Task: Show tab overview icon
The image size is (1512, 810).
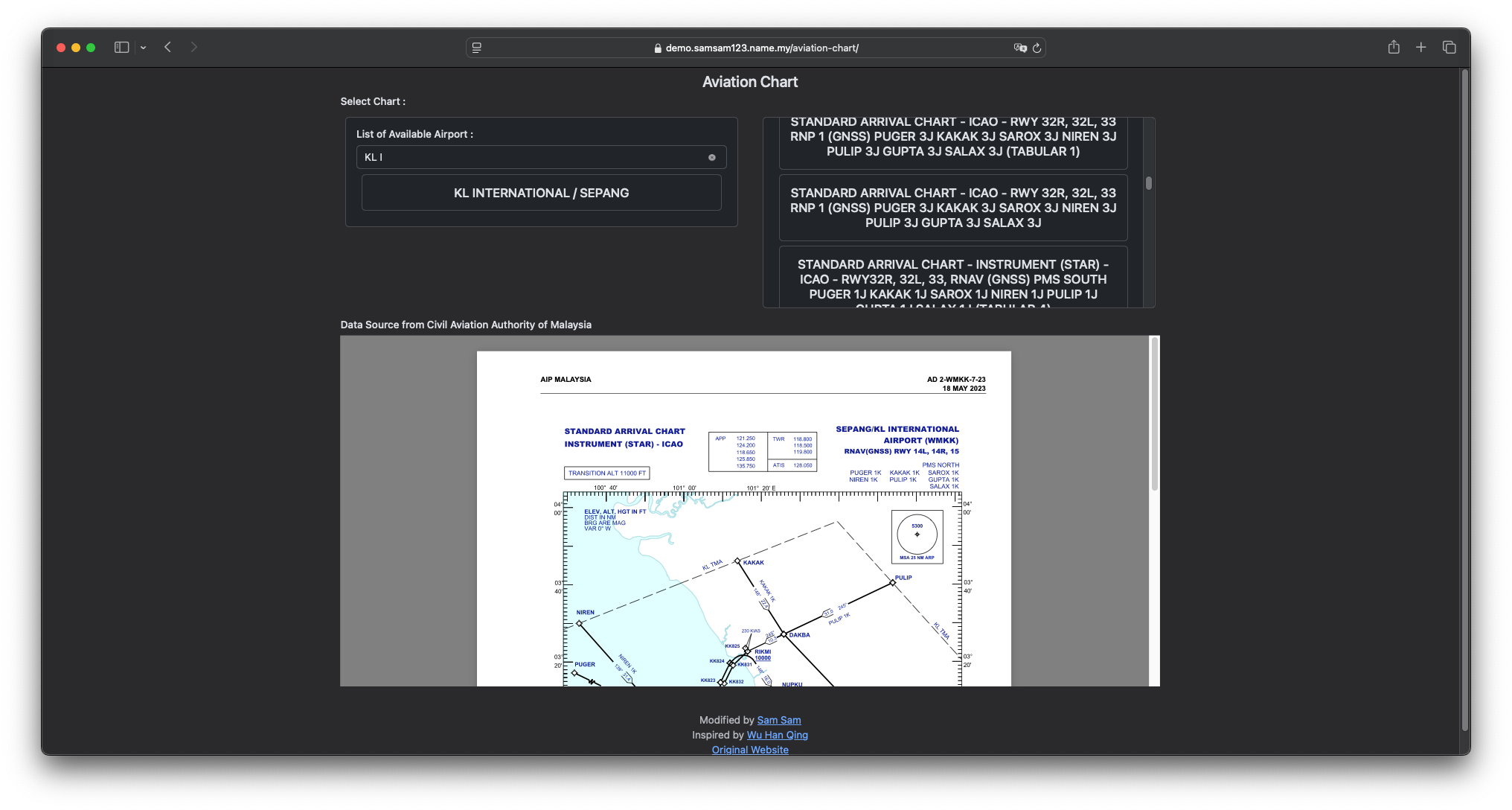Action: (x=1449, y=48)
